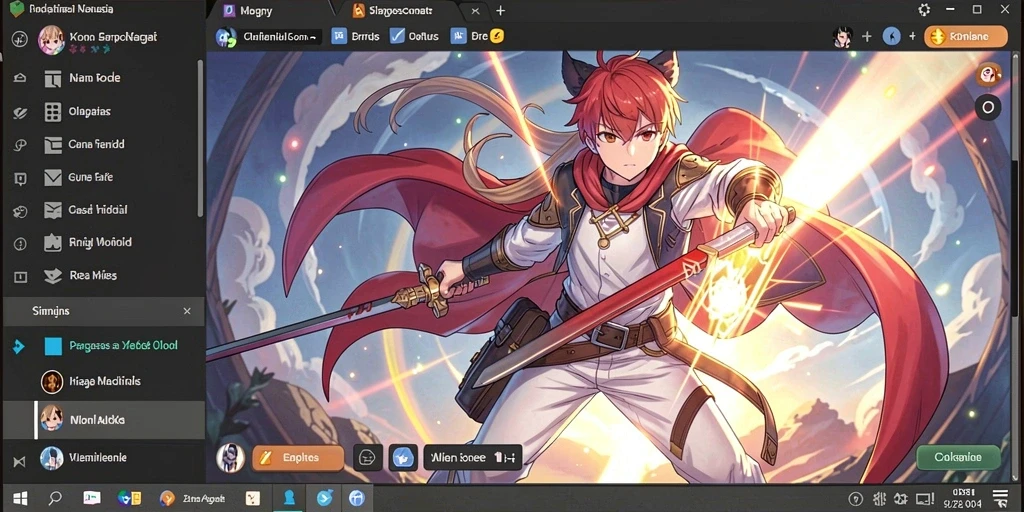Toggle the circle button at right edge
Image resolution: width=1024 pixels, height=512 pixels.
[988, 107]
